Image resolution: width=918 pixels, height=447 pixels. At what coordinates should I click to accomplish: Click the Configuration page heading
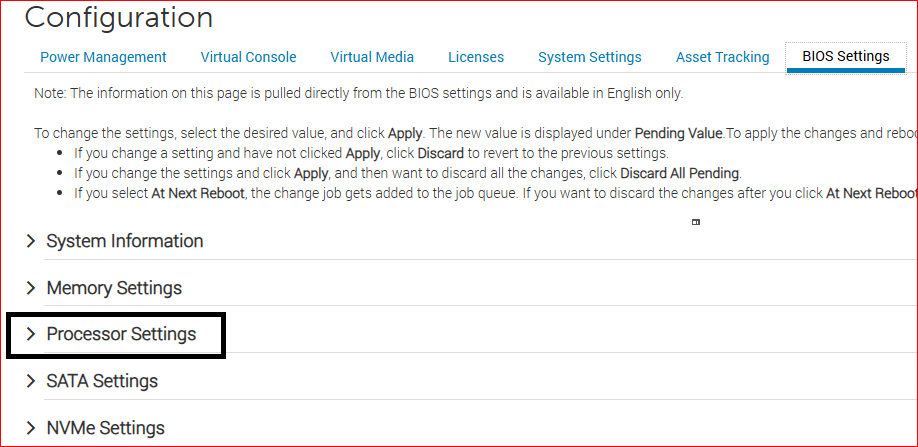[119, 17]
